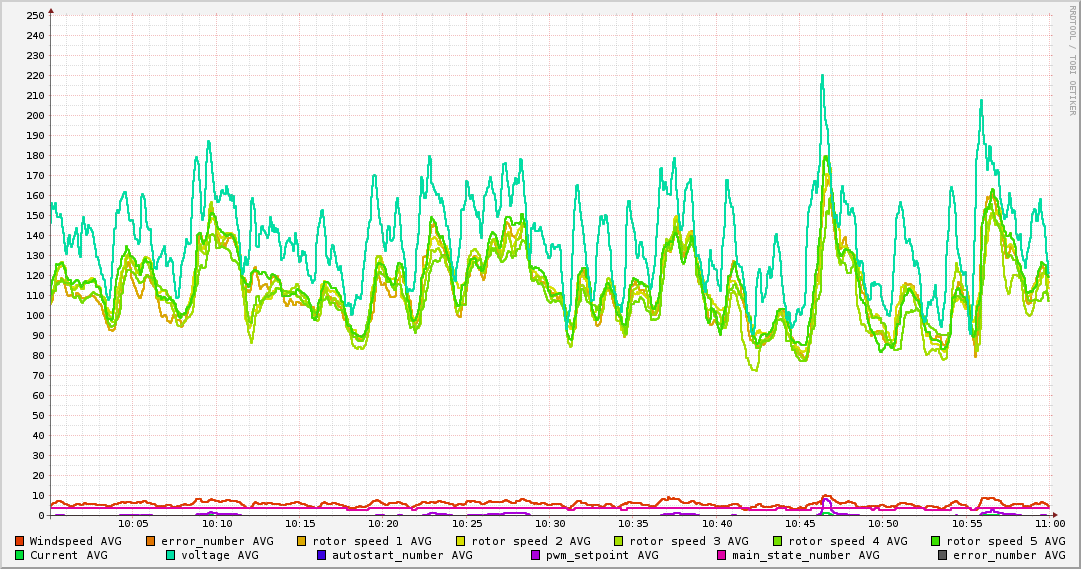Click the 10:30 time axis label
This screenshot has height=569, width=1081.
(x=550, y=523)
